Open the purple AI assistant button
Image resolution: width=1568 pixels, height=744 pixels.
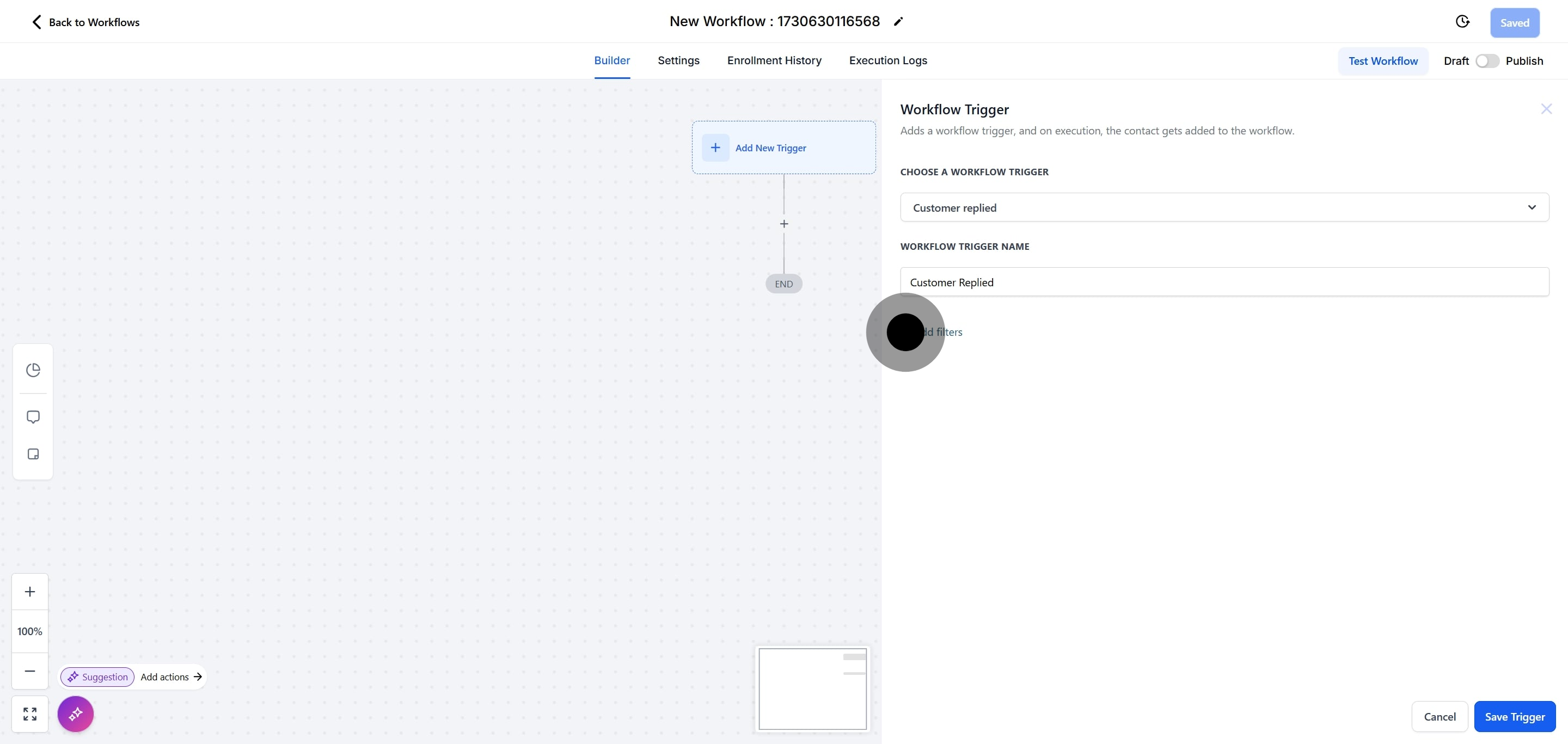pos(76,714)
